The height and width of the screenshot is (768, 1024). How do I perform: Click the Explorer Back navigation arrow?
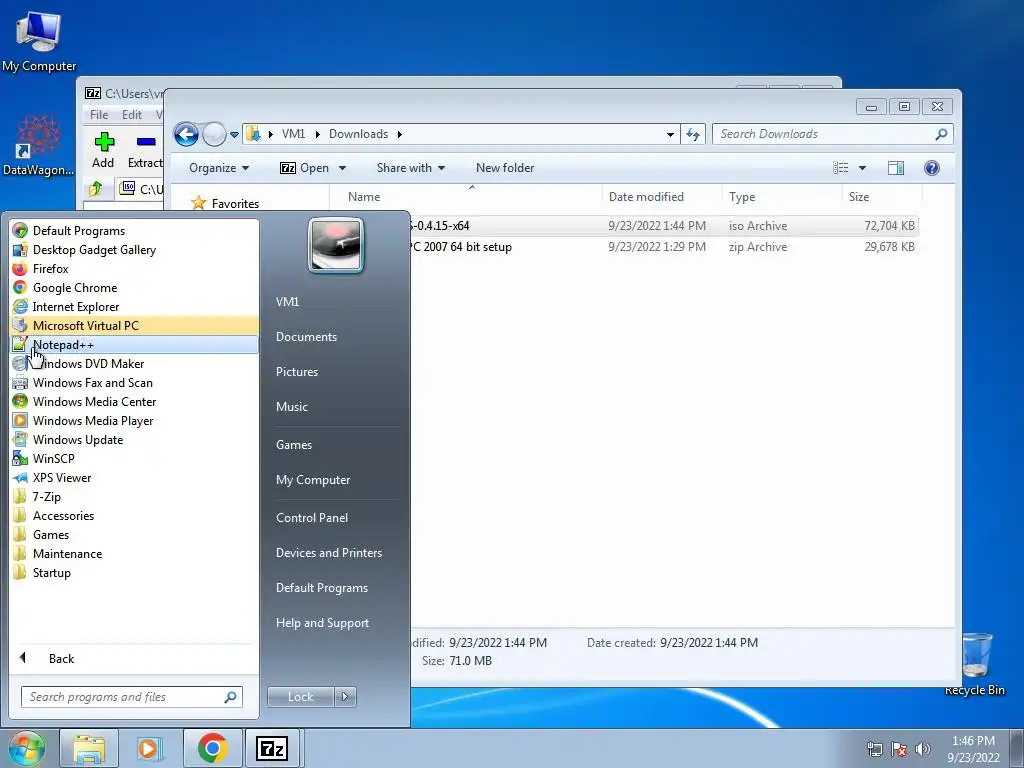point(186,135)
